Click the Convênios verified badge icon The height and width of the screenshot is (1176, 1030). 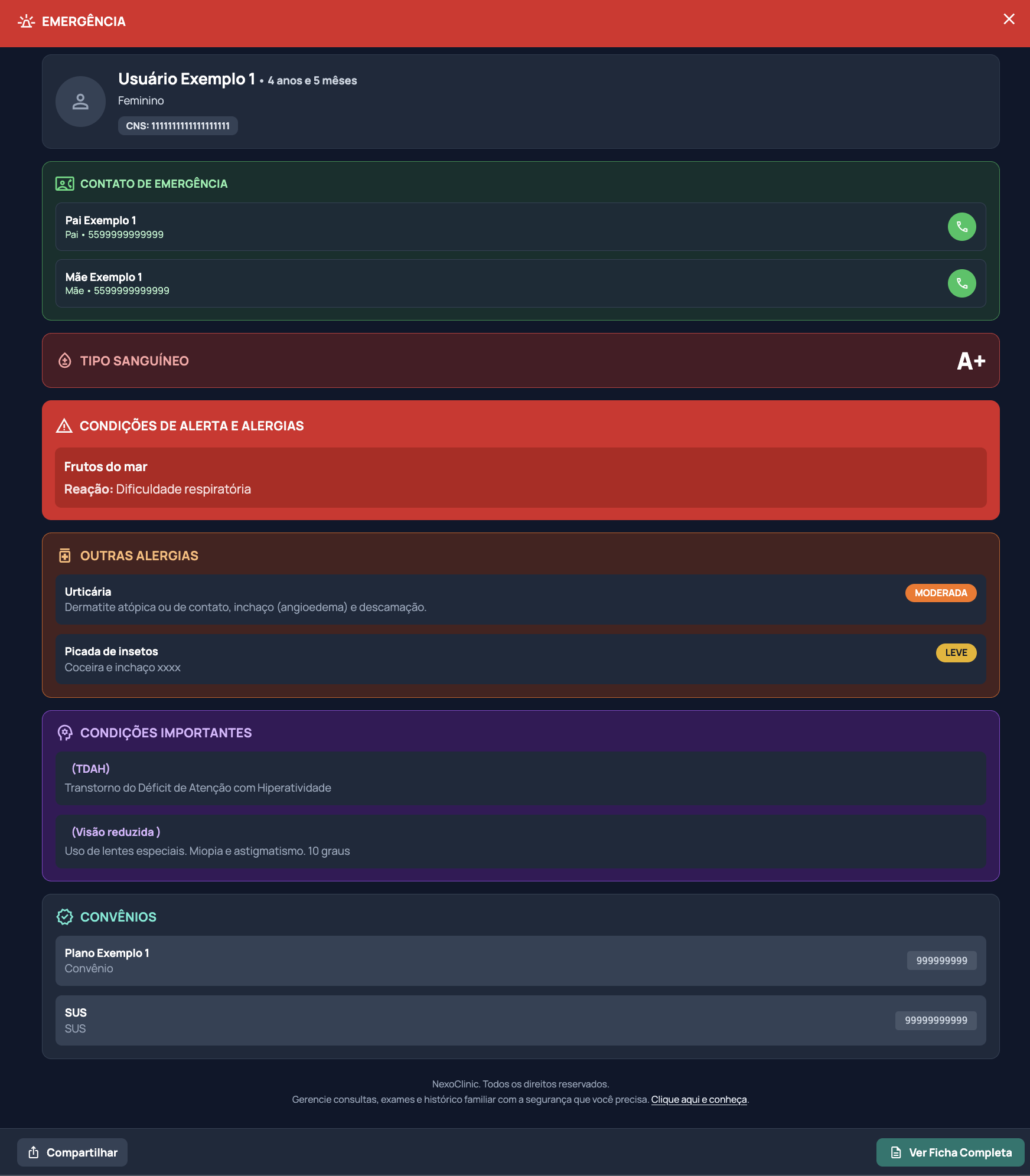click(x=65, y=917)
